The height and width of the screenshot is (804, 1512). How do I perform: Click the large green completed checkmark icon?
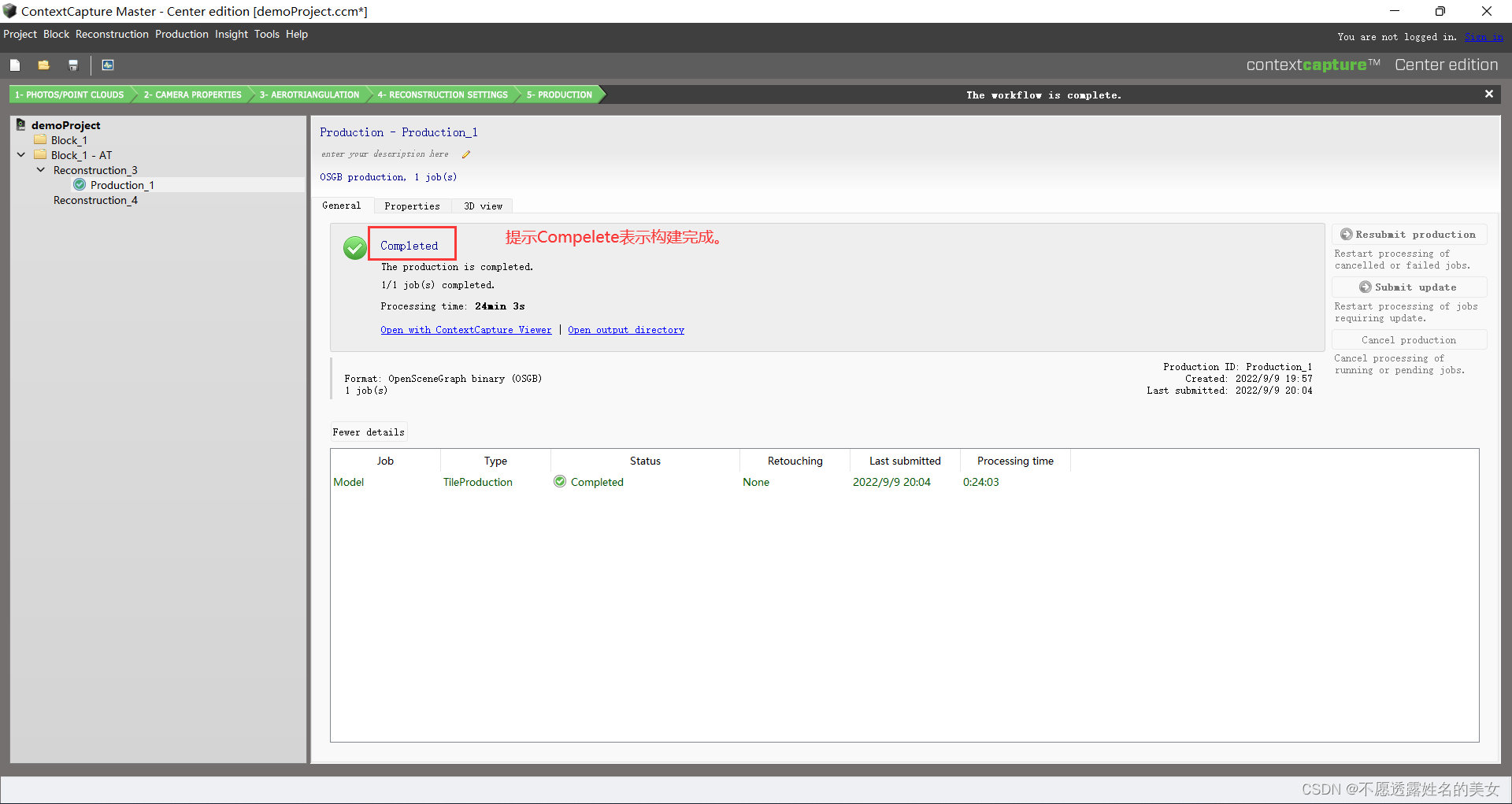(355, 248)
